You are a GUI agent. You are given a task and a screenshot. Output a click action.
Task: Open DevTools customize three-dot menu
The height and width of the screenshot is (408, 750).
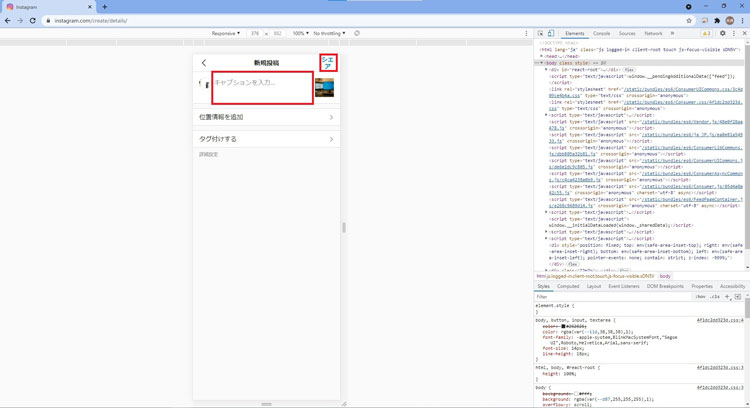pyautogui.click(x=734, y=33)
